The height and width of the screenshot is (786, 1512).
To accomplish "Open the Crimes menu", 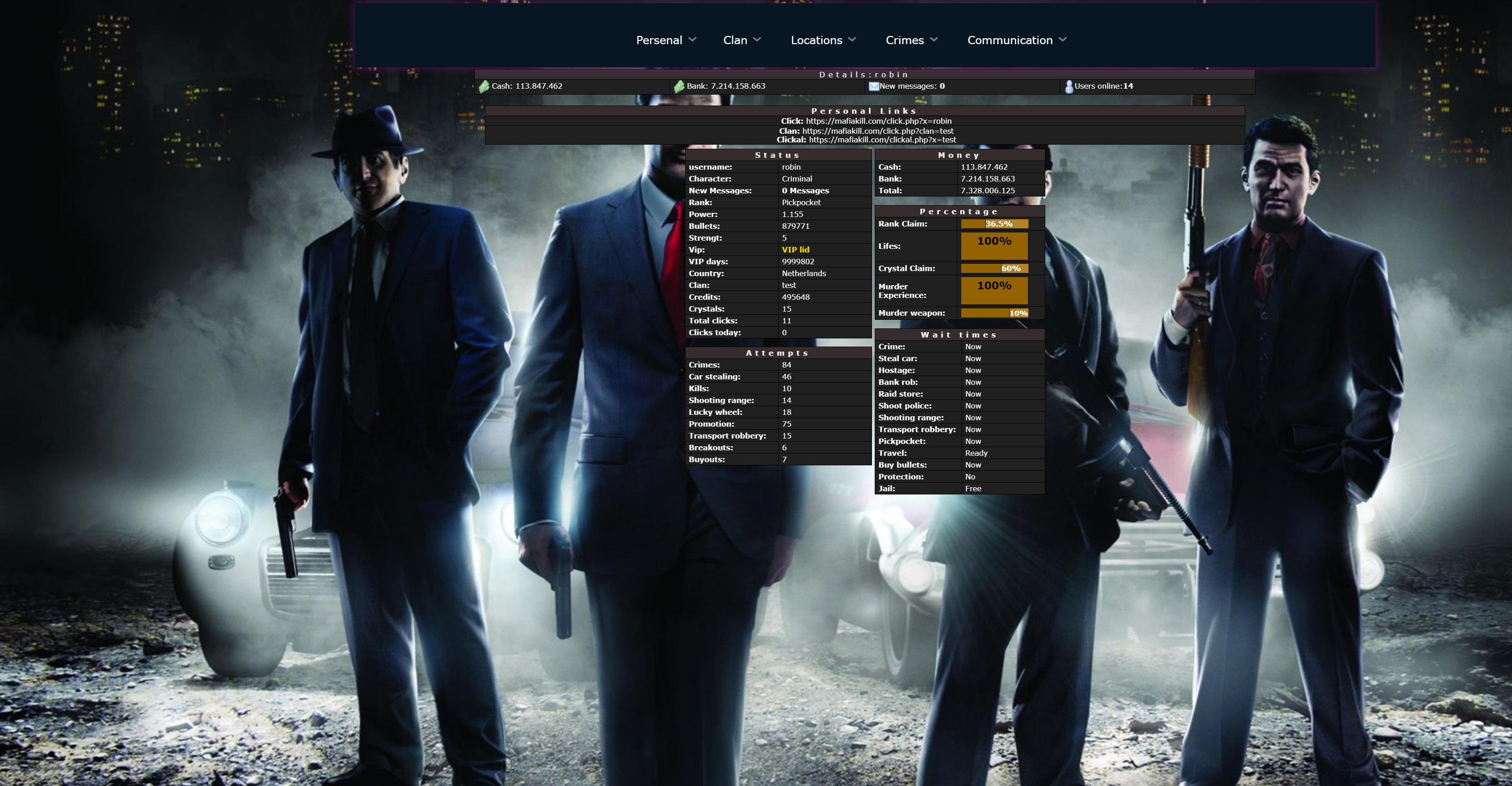I will click(x=904, y=40).
